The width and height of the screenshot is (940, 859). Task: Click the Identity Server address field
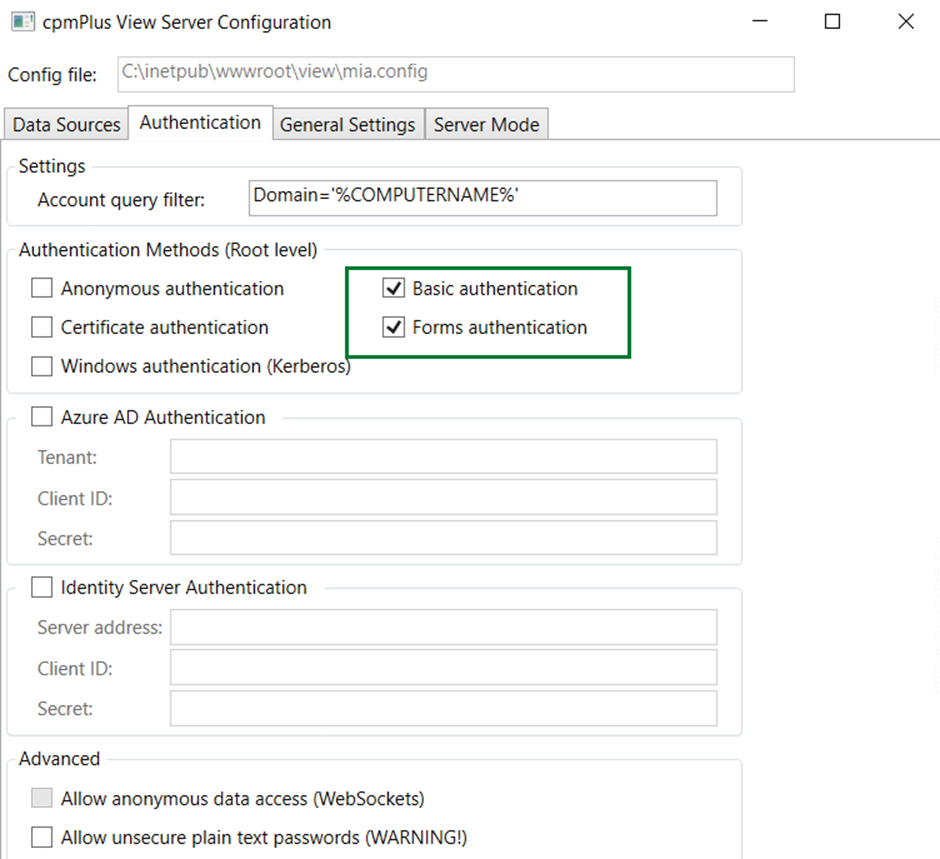point(443,627)
